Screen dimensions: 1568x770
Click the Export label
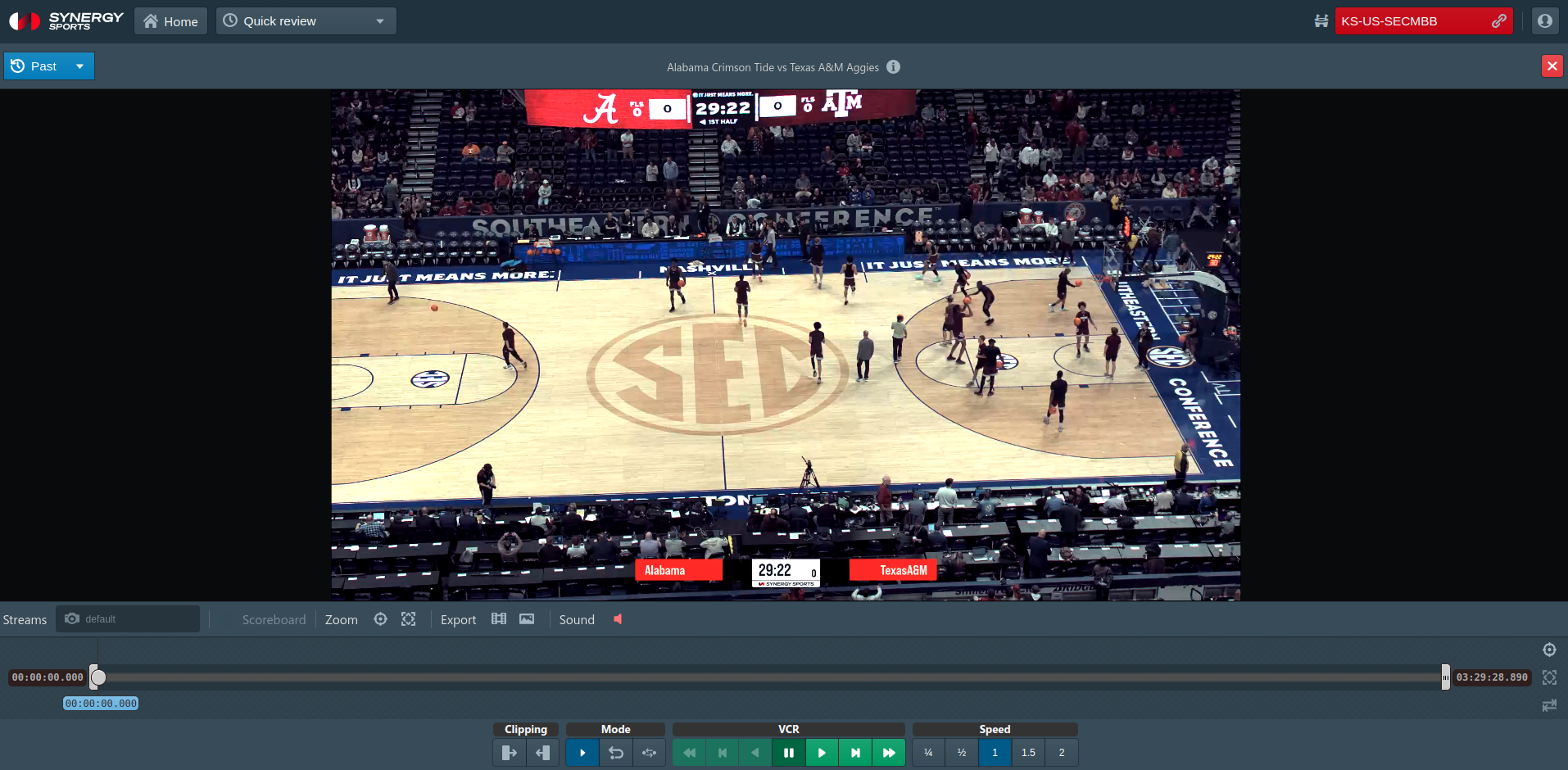458,620
